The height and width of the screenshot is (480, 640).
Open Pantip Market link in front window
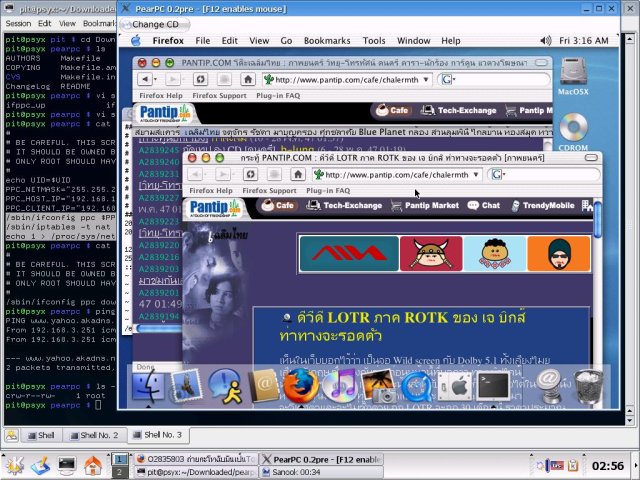coord(424,205)
